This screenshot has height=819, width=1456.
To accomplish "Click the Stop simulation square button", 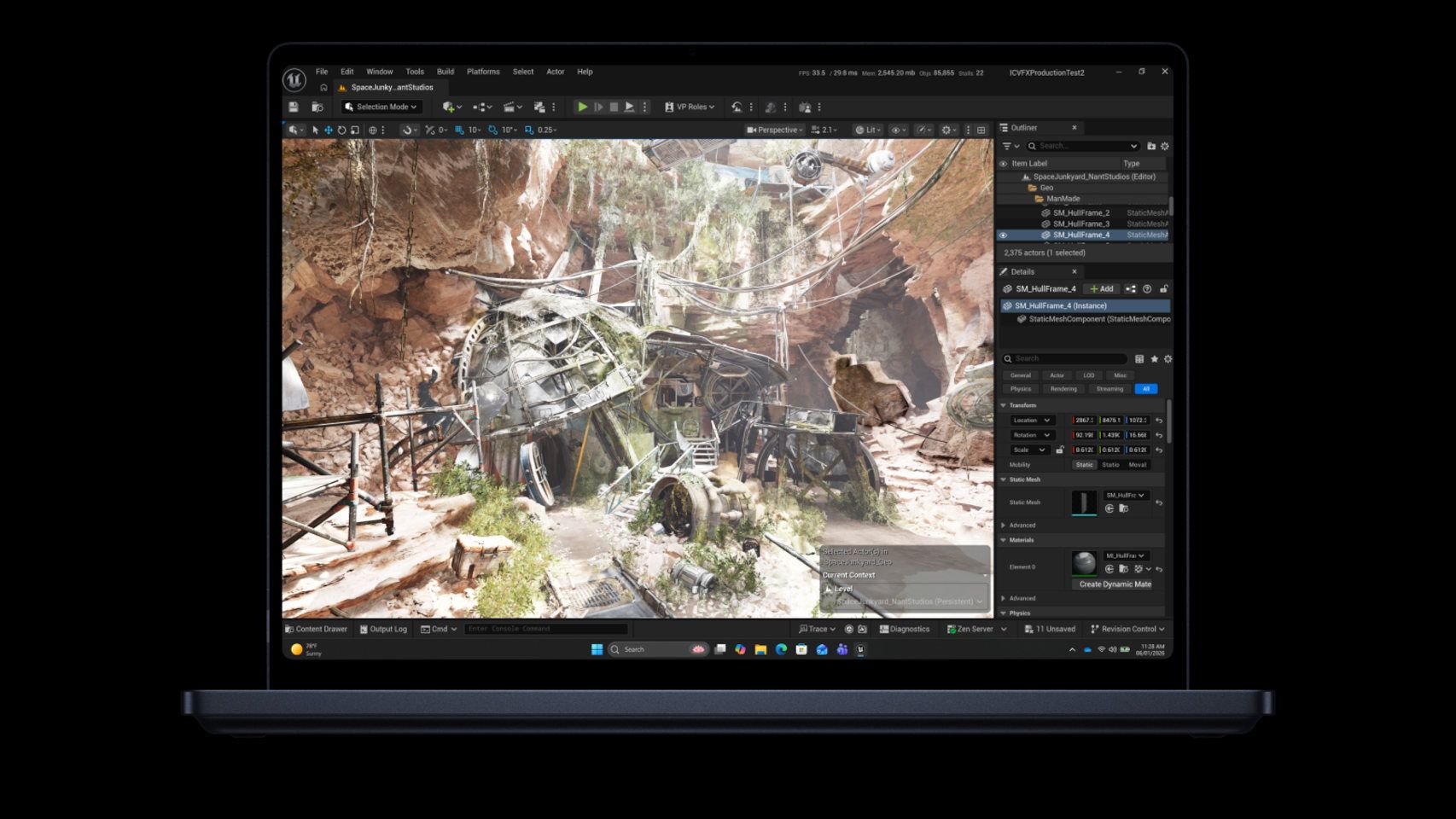I will click(614, 107).
